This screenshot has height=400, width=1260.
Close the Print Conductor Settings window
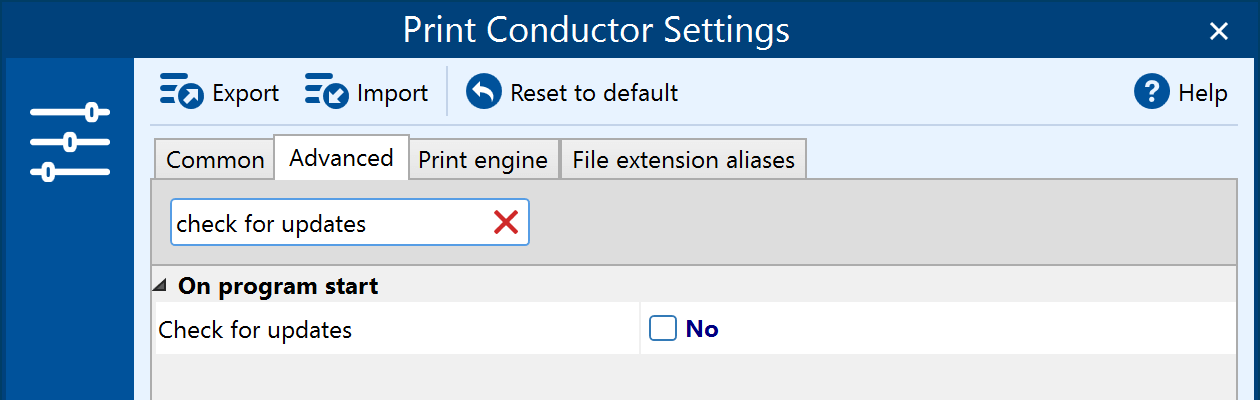pyautogui.click(x=1219, y=31)
